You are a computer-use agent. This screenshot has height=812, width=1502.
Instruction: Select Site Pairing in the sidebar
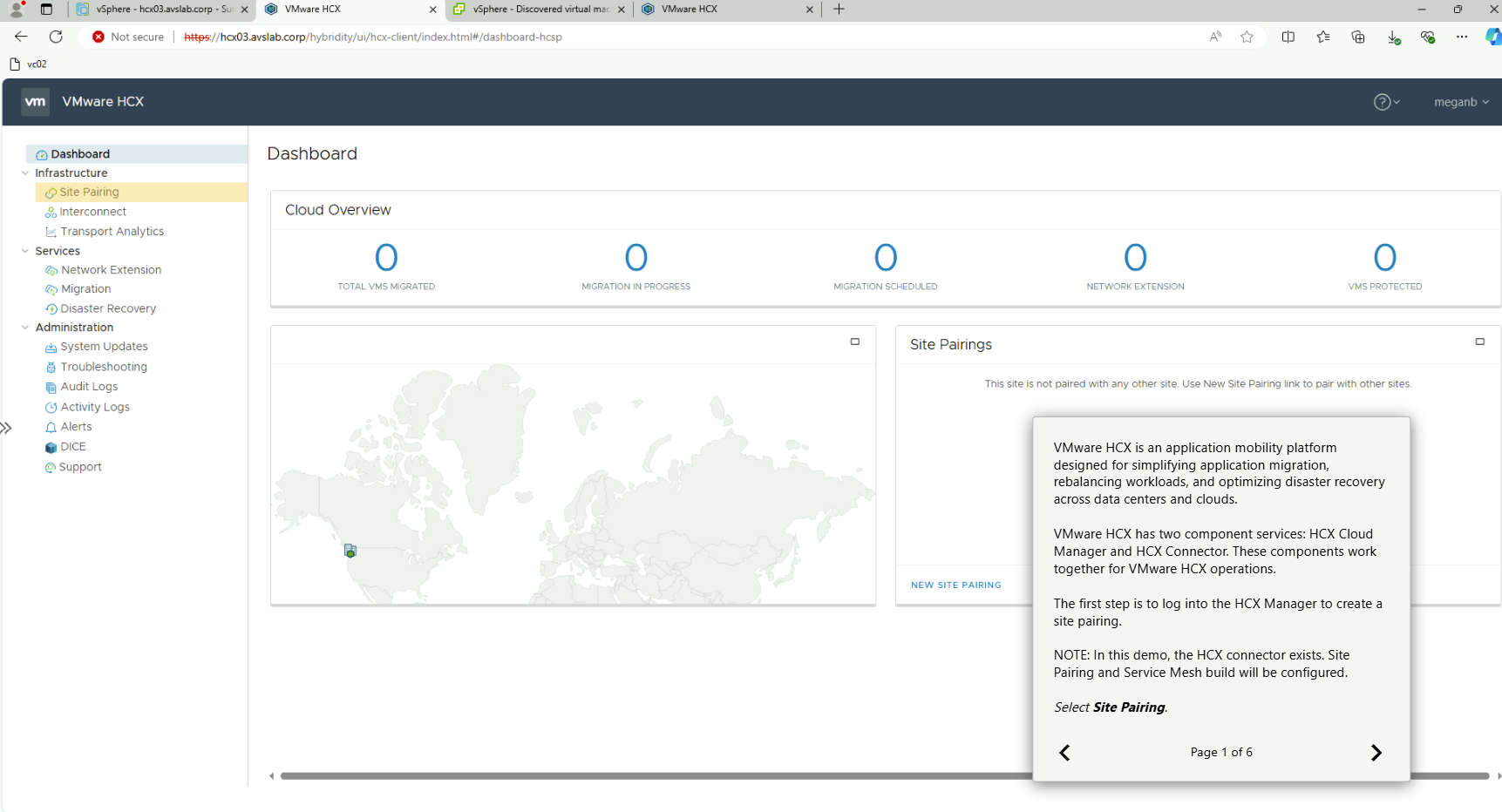click(141, 193)
